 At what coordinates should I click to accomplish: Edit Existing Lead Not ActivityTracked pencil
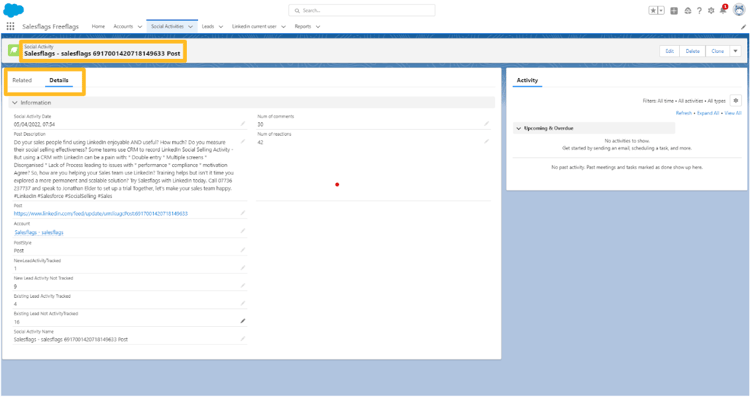pos(243,321)
